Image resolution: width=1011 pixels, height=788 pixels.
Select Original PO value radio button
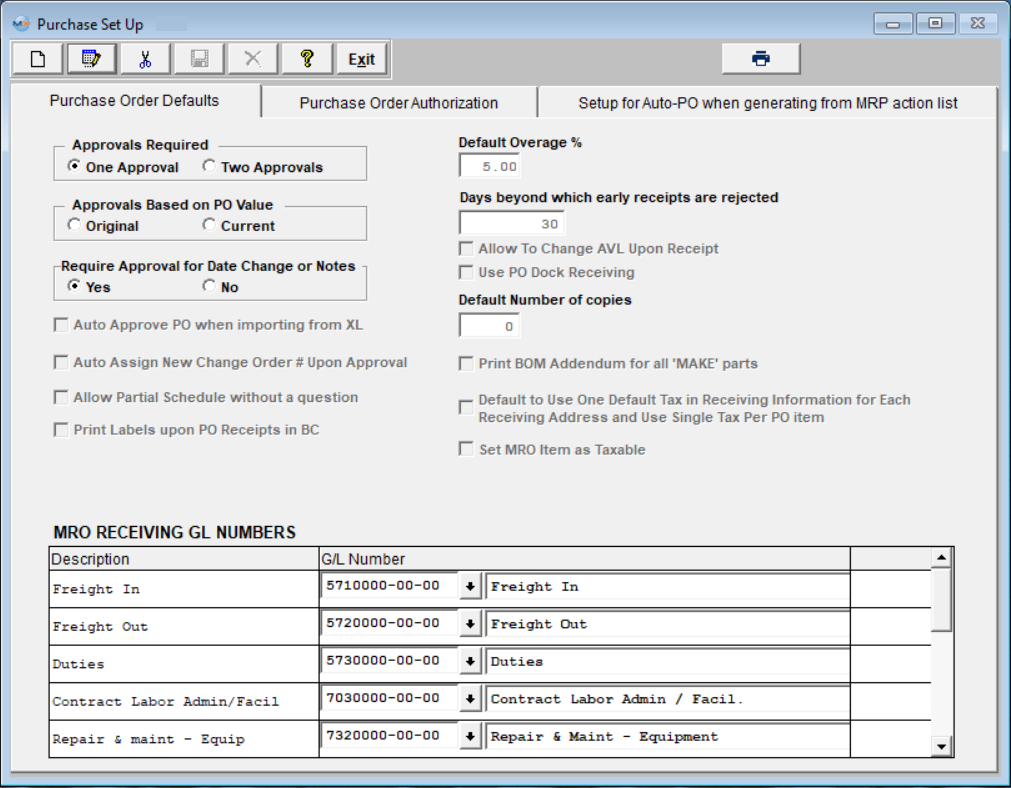(x=74, y=225)
